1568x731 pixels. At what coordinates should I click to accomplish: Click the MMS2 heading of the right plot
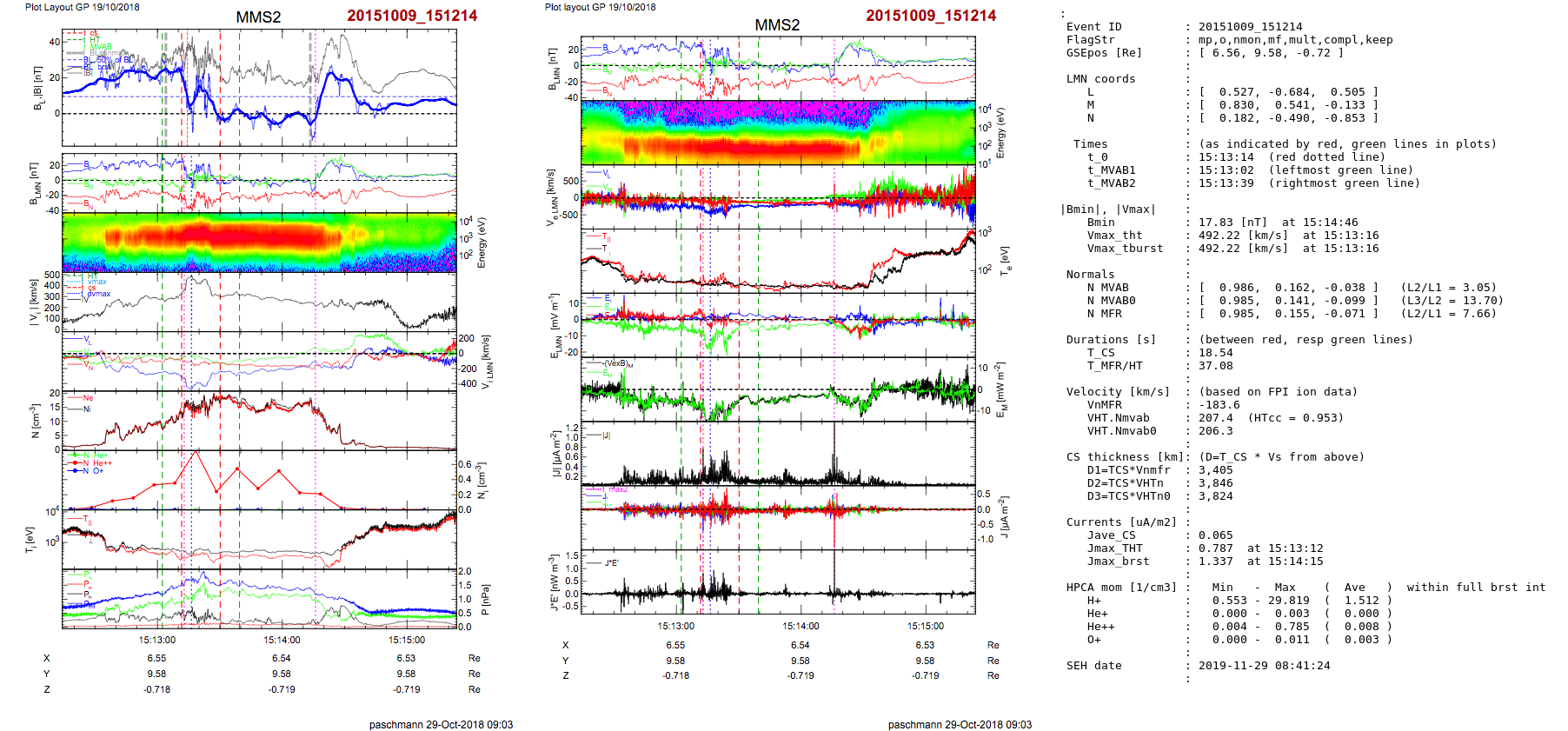(777, 25)
